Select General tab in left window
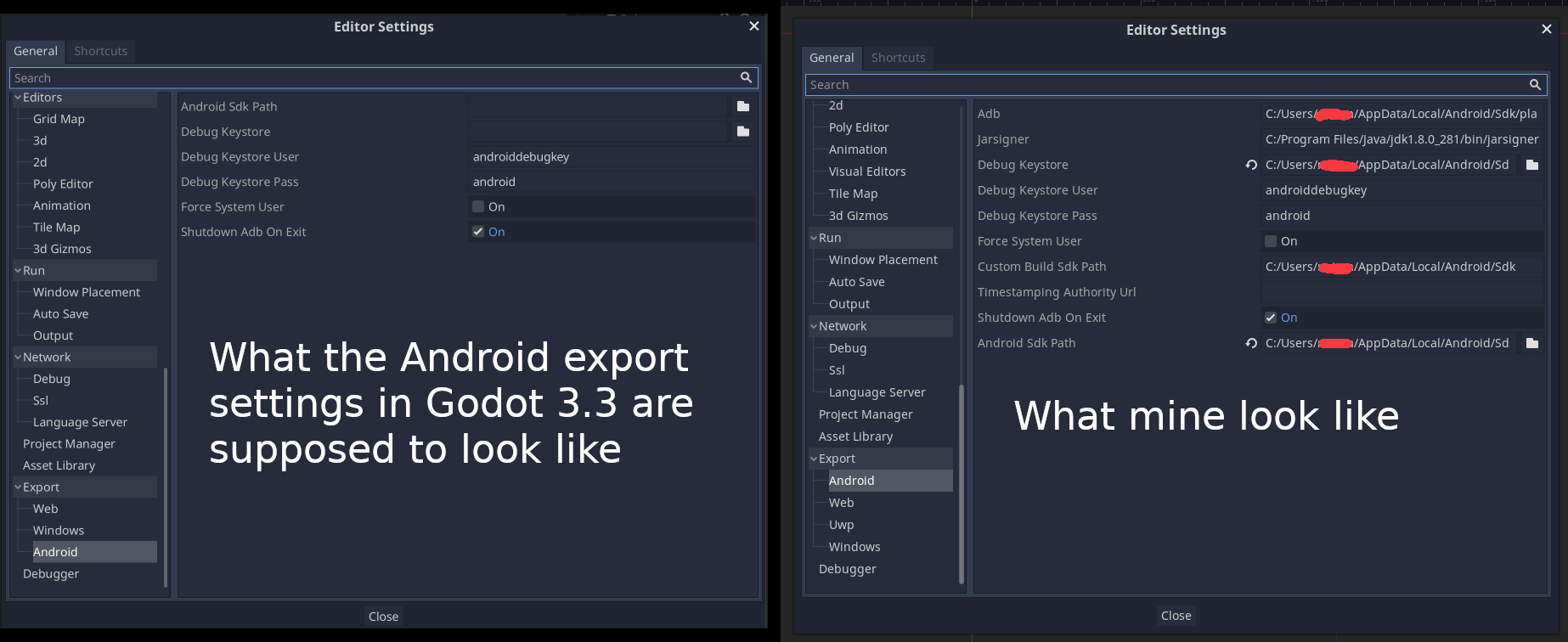 36,51
